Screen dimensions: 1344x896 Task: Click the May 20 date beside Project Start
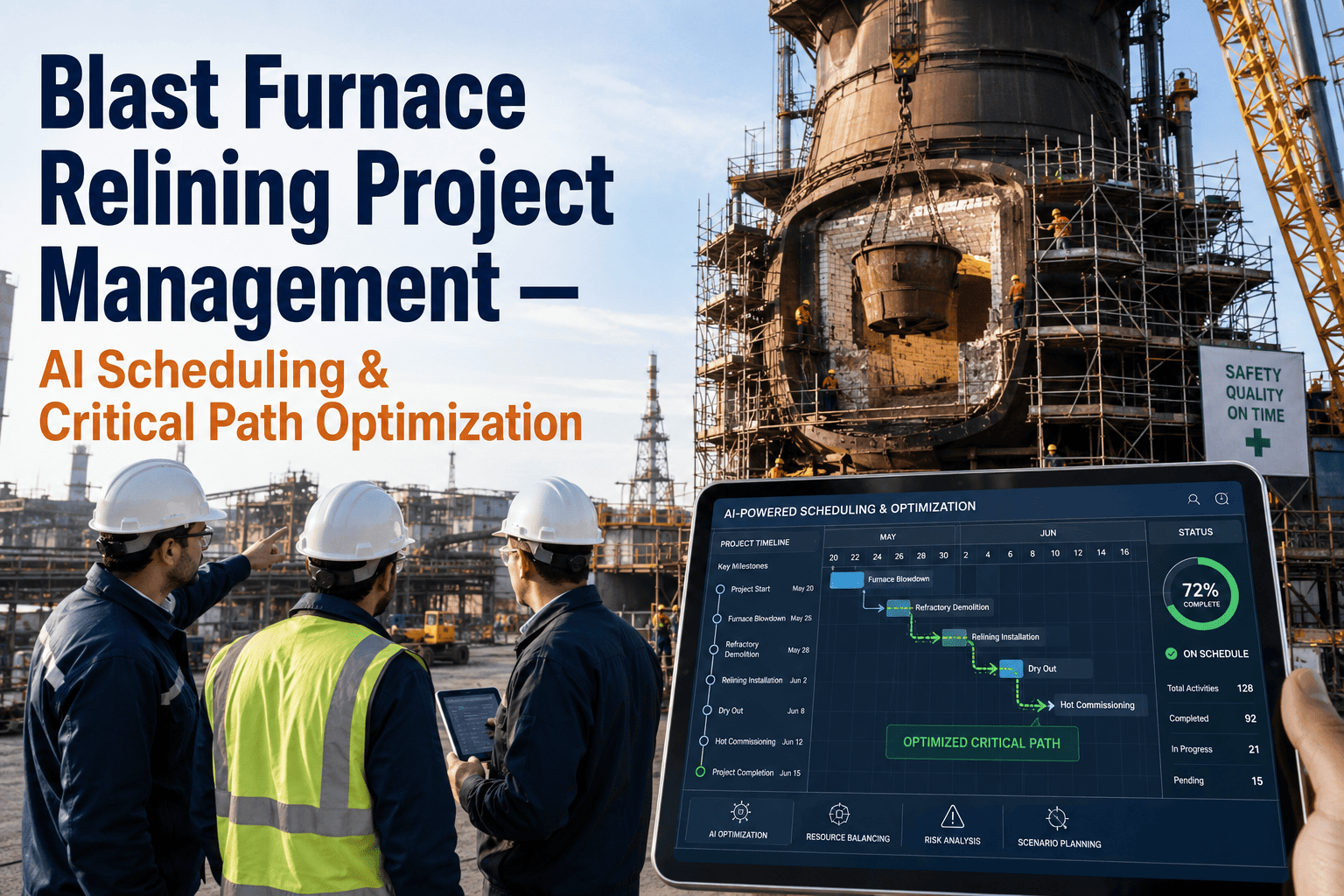tap(802, 589)
